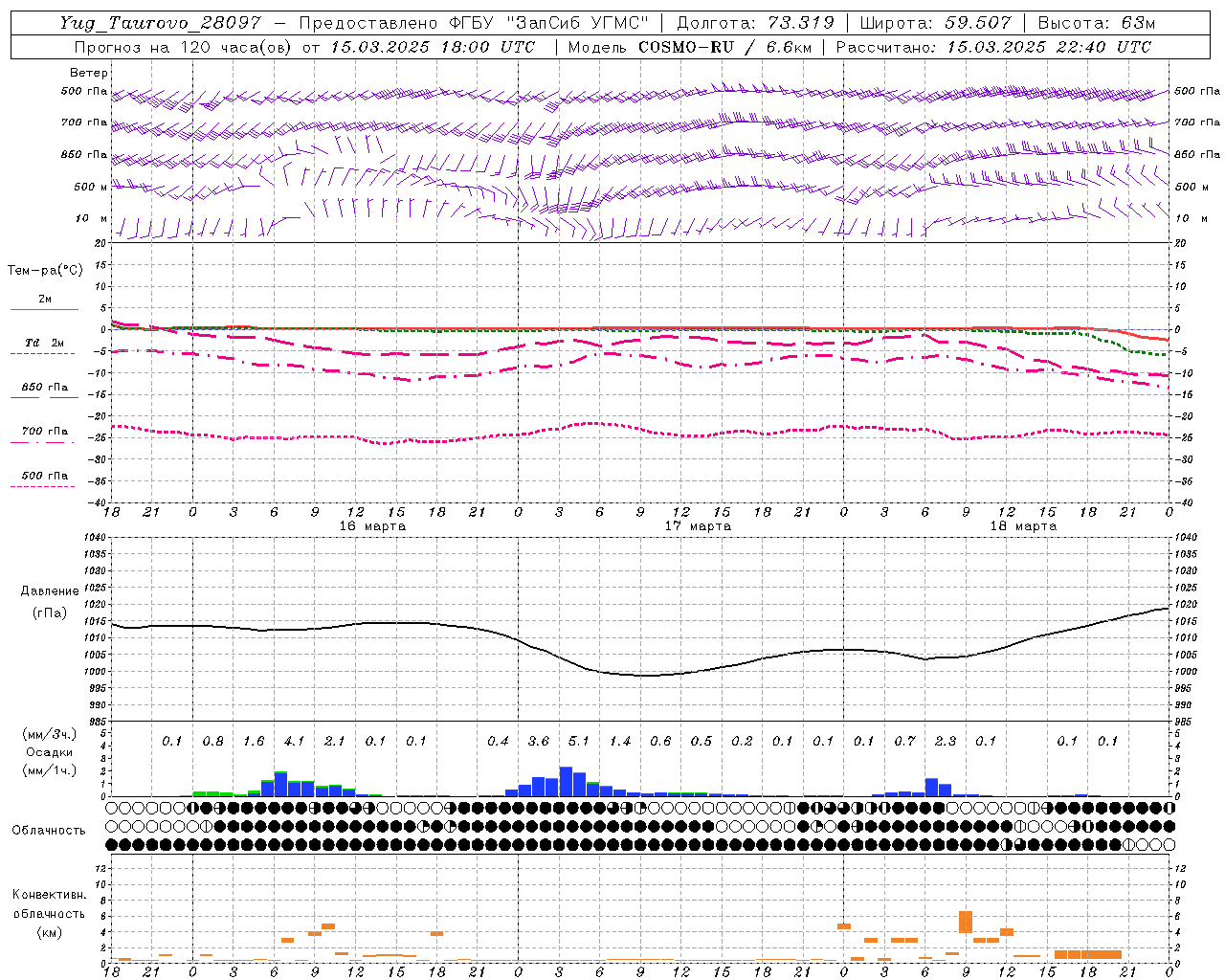Click the 850 гПа temperature legend entry

point(44,387)
